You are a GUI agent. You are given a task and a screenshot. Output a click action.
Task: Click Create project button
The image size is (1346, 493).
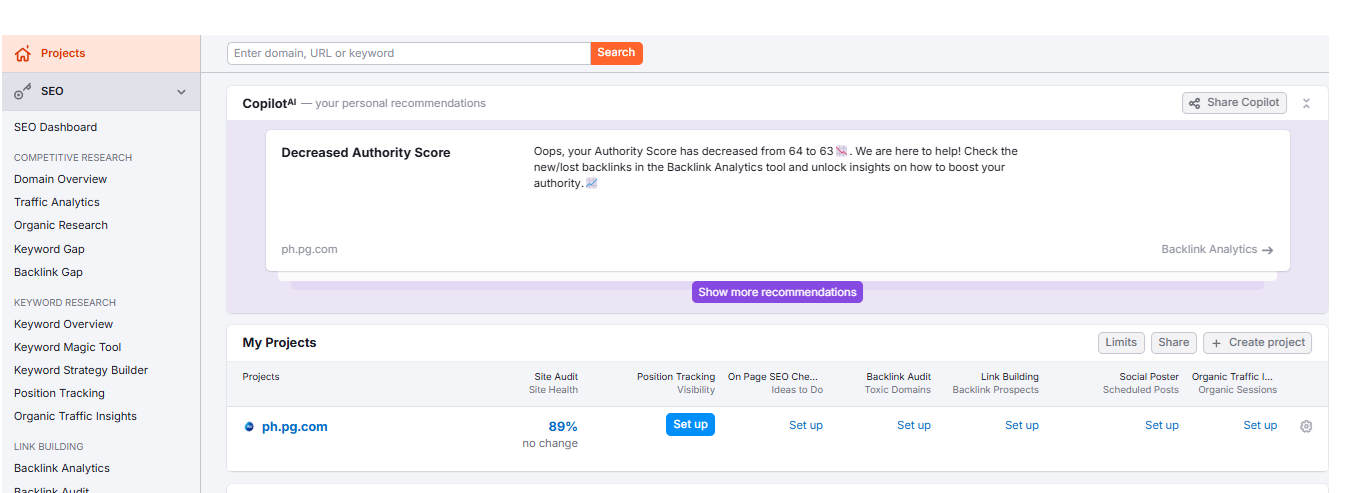(1257, 343)
